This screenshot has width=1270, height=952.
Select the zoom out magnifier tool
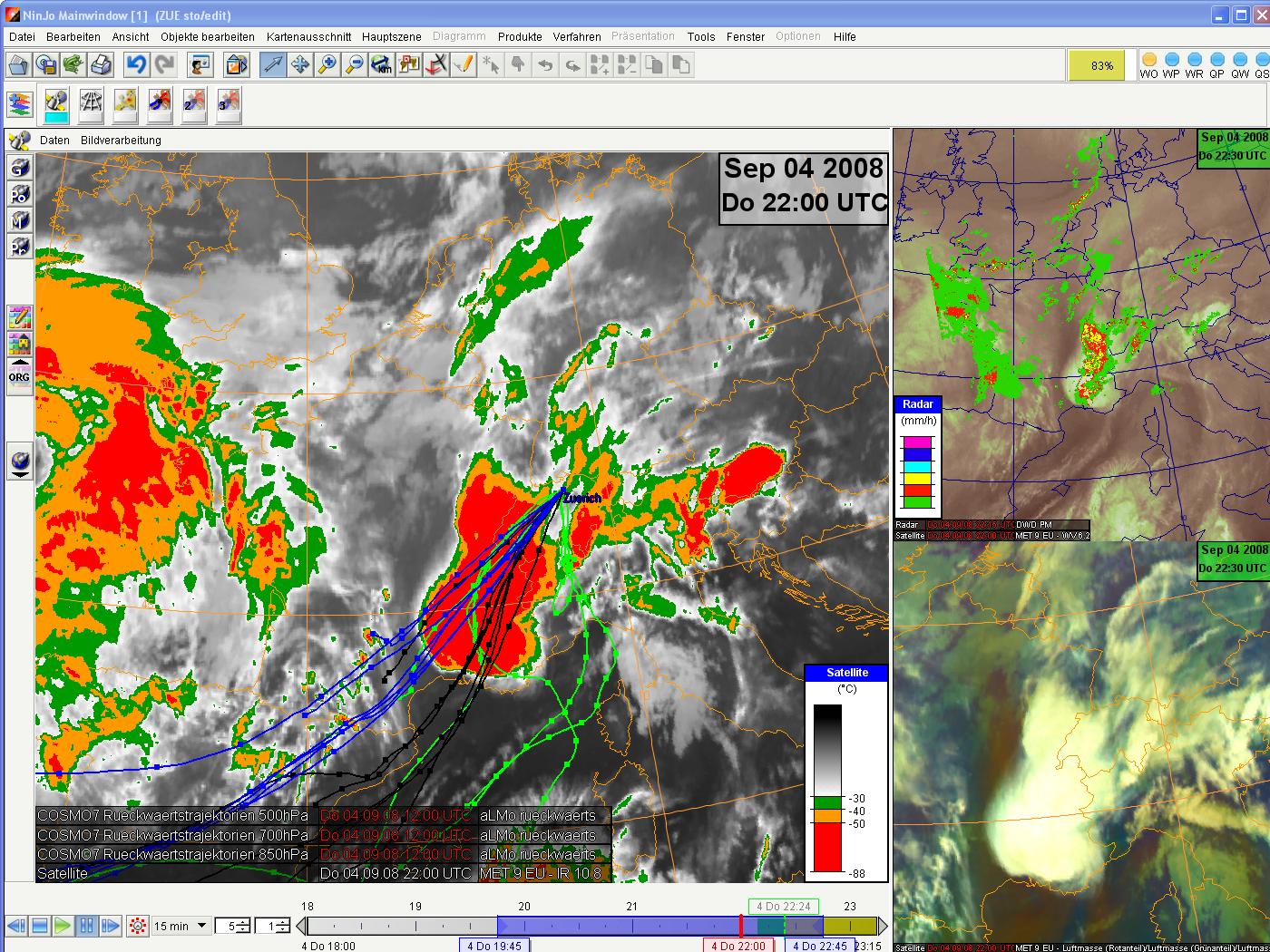[354, 64]
